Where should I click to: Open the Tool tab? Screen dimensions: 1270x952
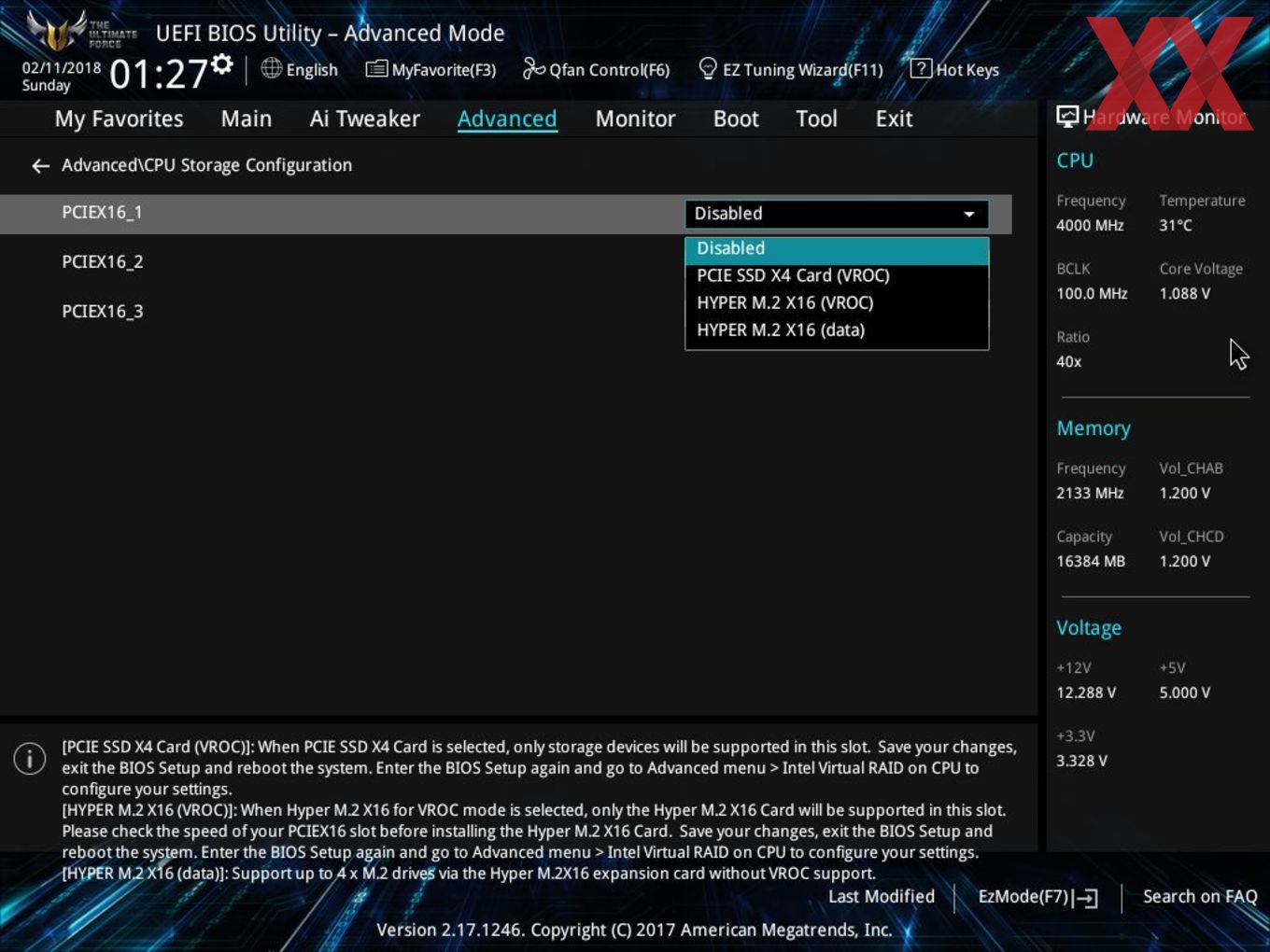[816, 119]
